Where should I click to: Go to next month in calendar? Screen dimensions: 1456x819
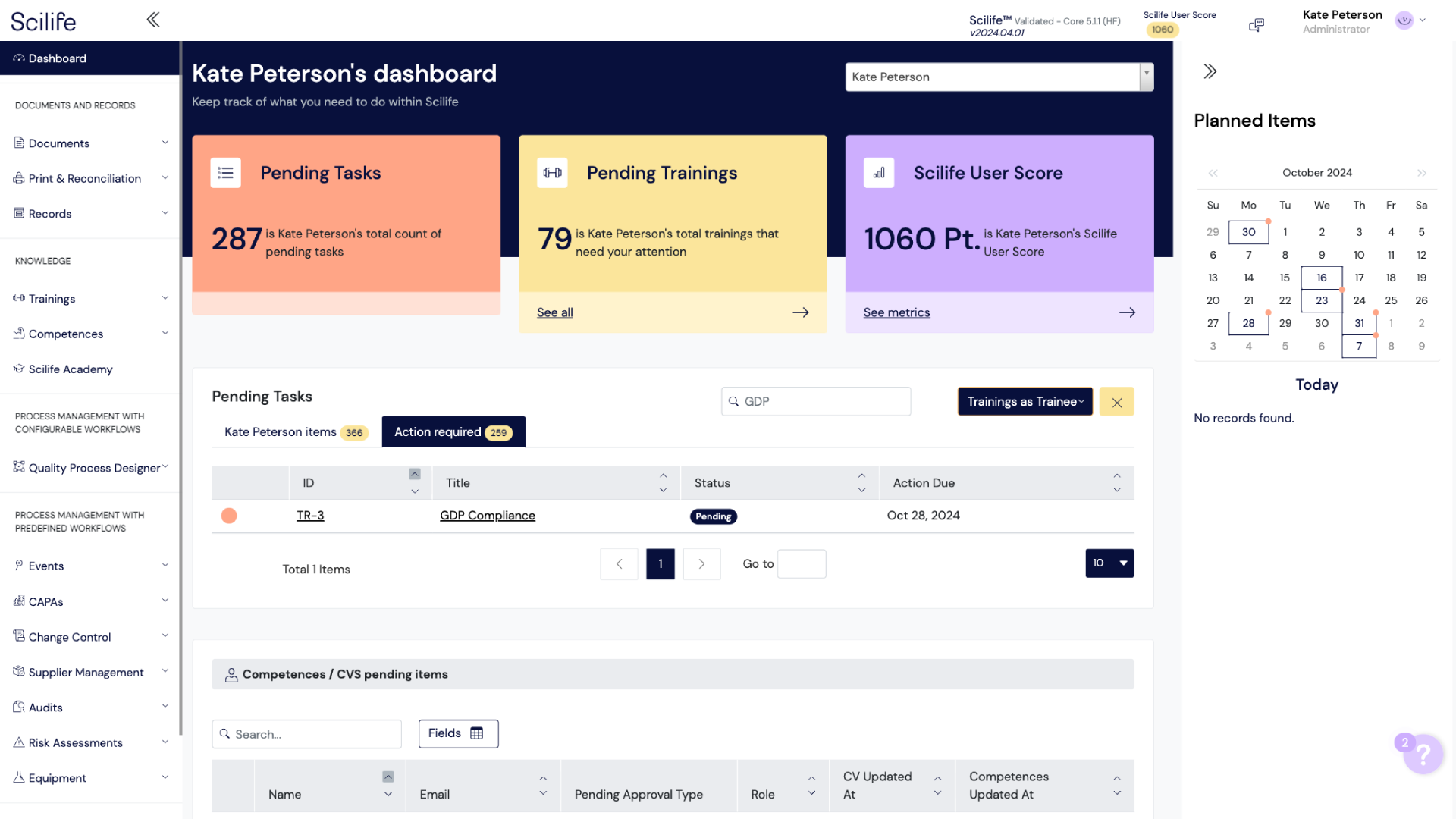pos(1421,173)
